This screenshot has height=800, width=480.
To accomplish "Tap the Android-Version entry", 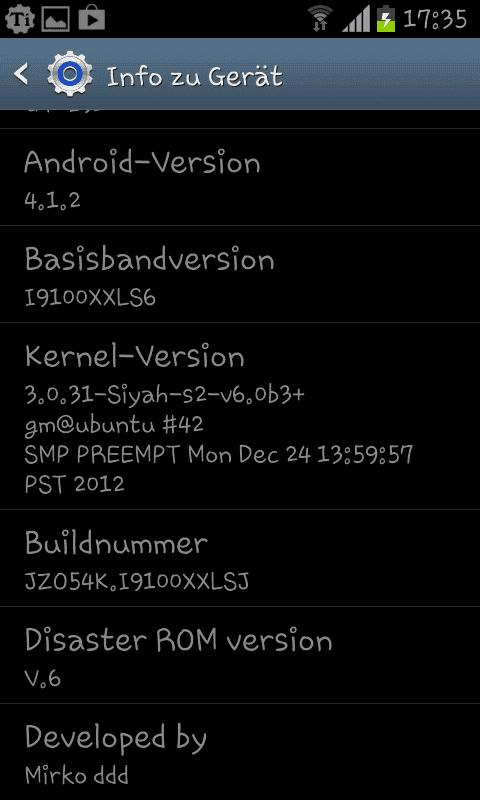I will click(240, 177).
